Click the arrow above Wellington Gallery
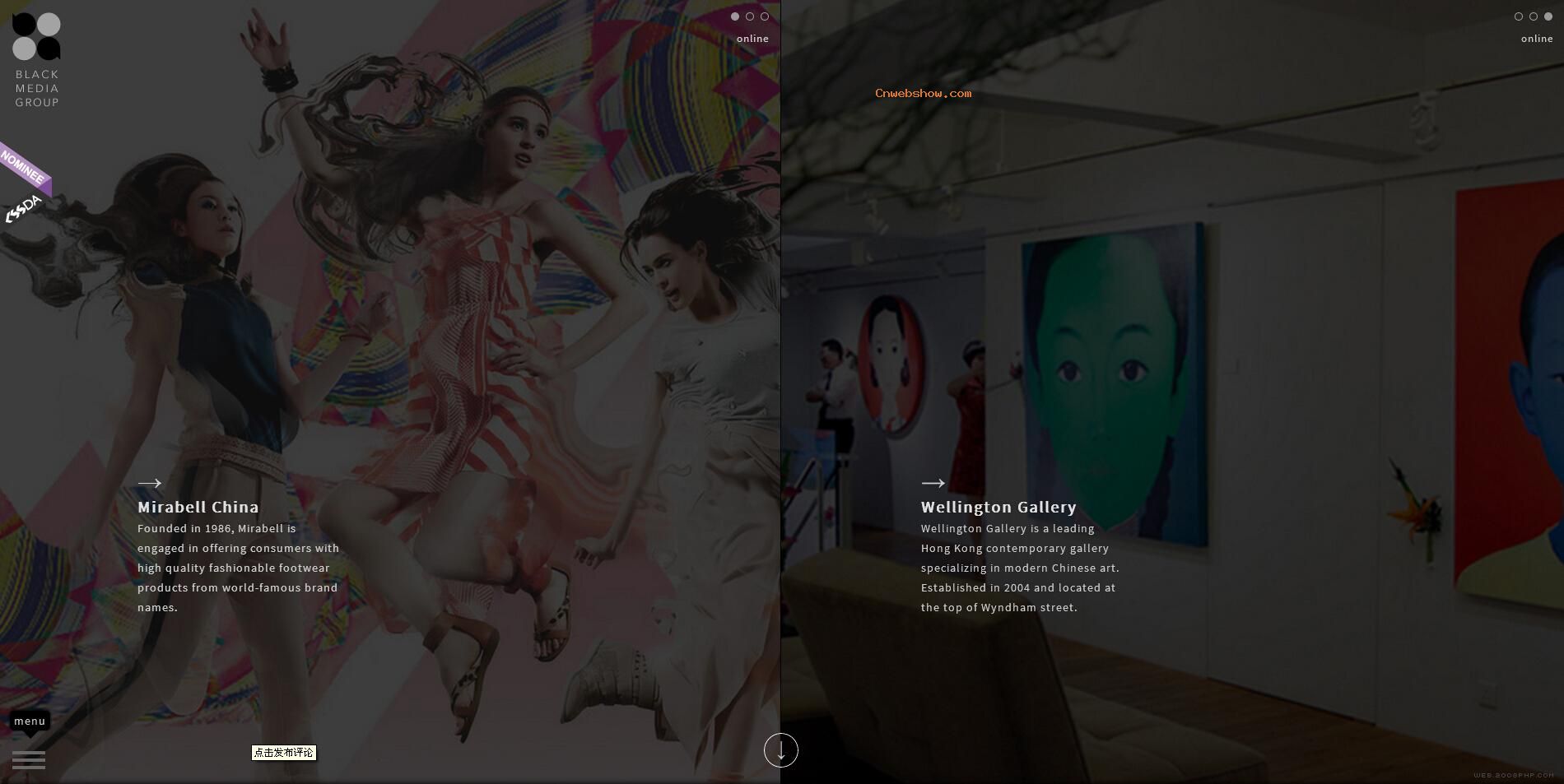The height and width of the screenshot is (784, 1564). [x=933, y=483]
